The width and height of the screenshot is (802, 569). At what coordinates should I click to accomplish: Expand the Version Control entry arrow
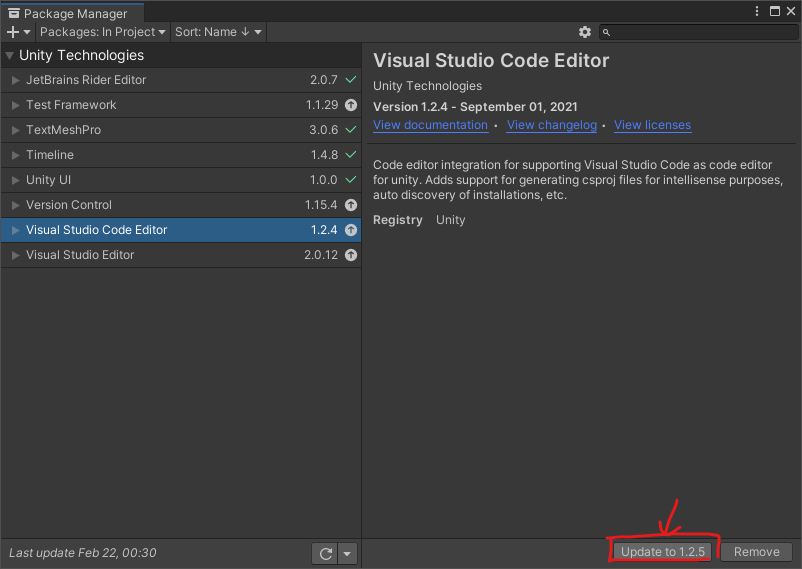(16, 205)
